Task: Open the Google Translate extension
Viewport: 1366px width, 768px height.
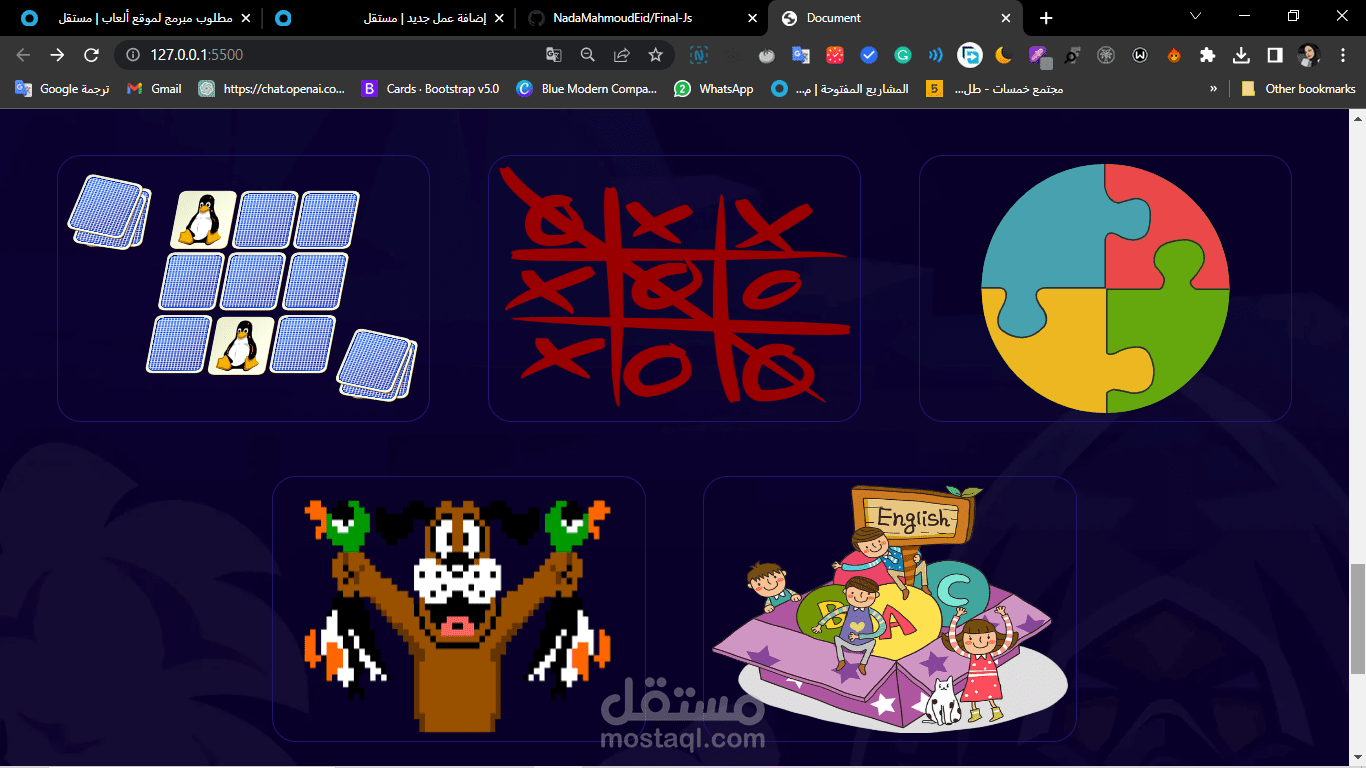Action: pos(800,55)
